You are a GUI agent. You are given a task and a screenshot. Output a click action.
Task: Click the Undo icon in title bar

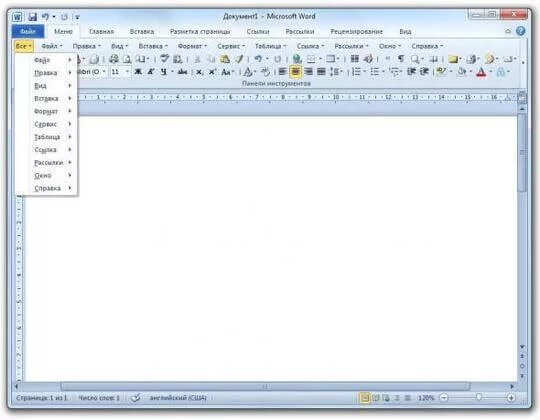[45, 17]
